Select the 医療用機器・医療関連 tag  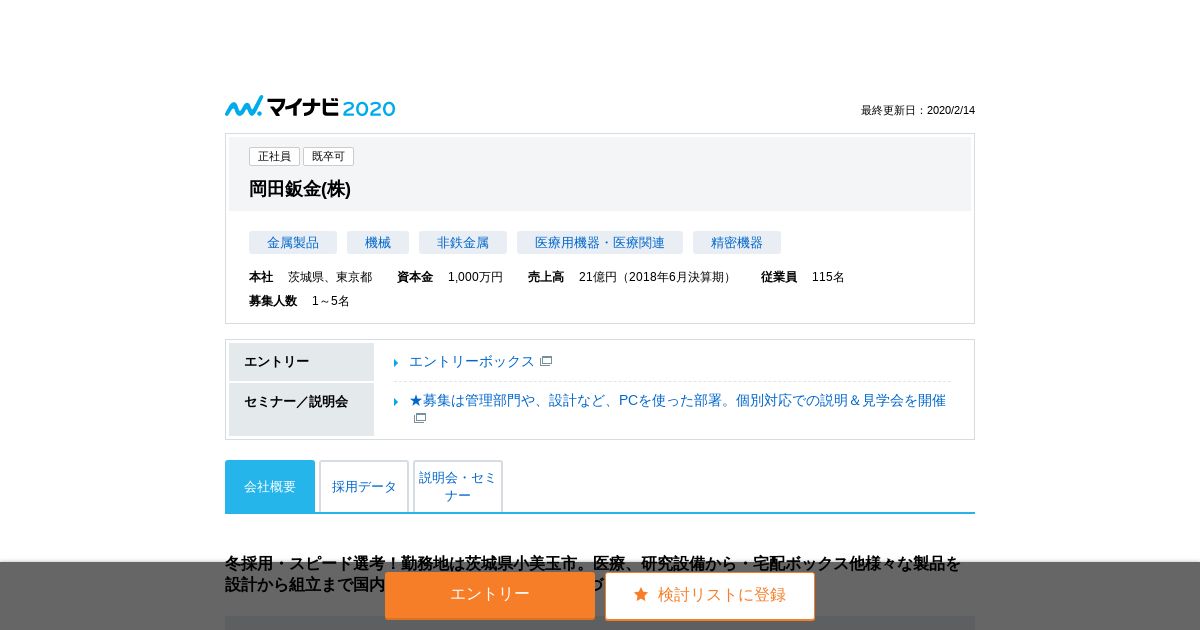tap(600, 242)
